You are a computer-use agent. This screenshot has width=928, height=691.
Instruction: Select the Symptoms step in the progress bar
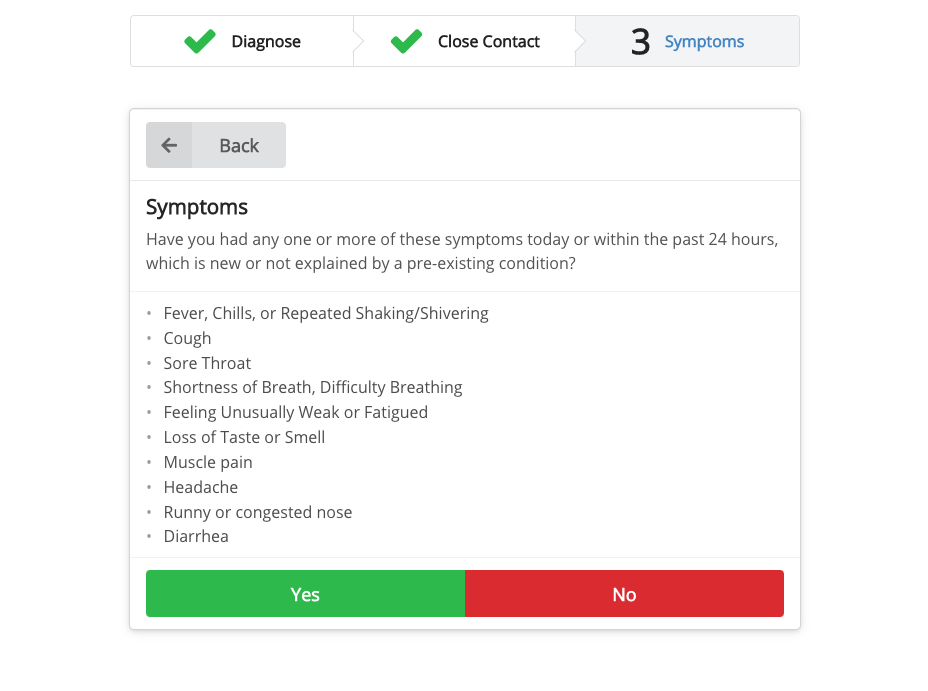coord(704,41)
